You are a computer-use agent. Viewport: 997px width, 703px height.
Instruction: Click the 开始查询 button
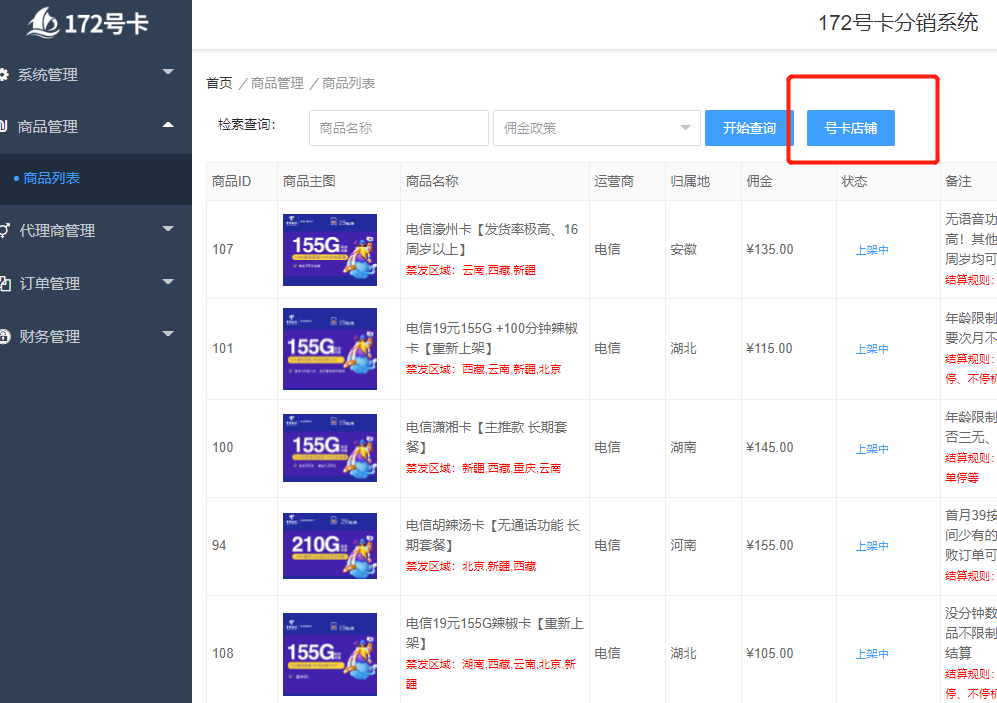(749, 128)
